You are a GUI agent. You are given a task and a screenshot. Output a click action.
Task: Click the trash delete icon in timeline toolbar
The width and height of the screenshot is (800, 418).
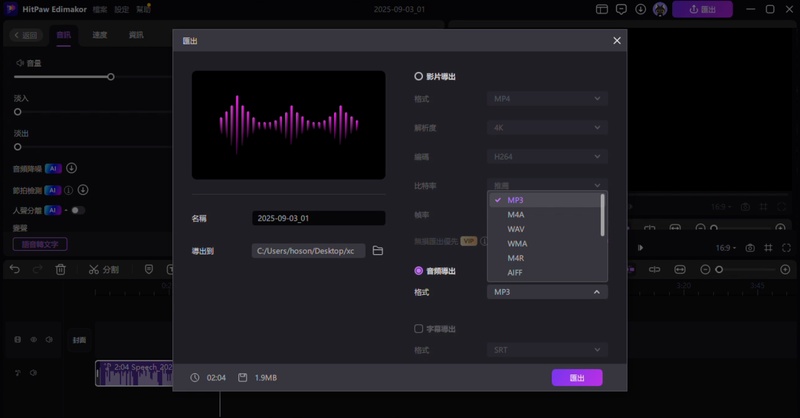(61, 270)
